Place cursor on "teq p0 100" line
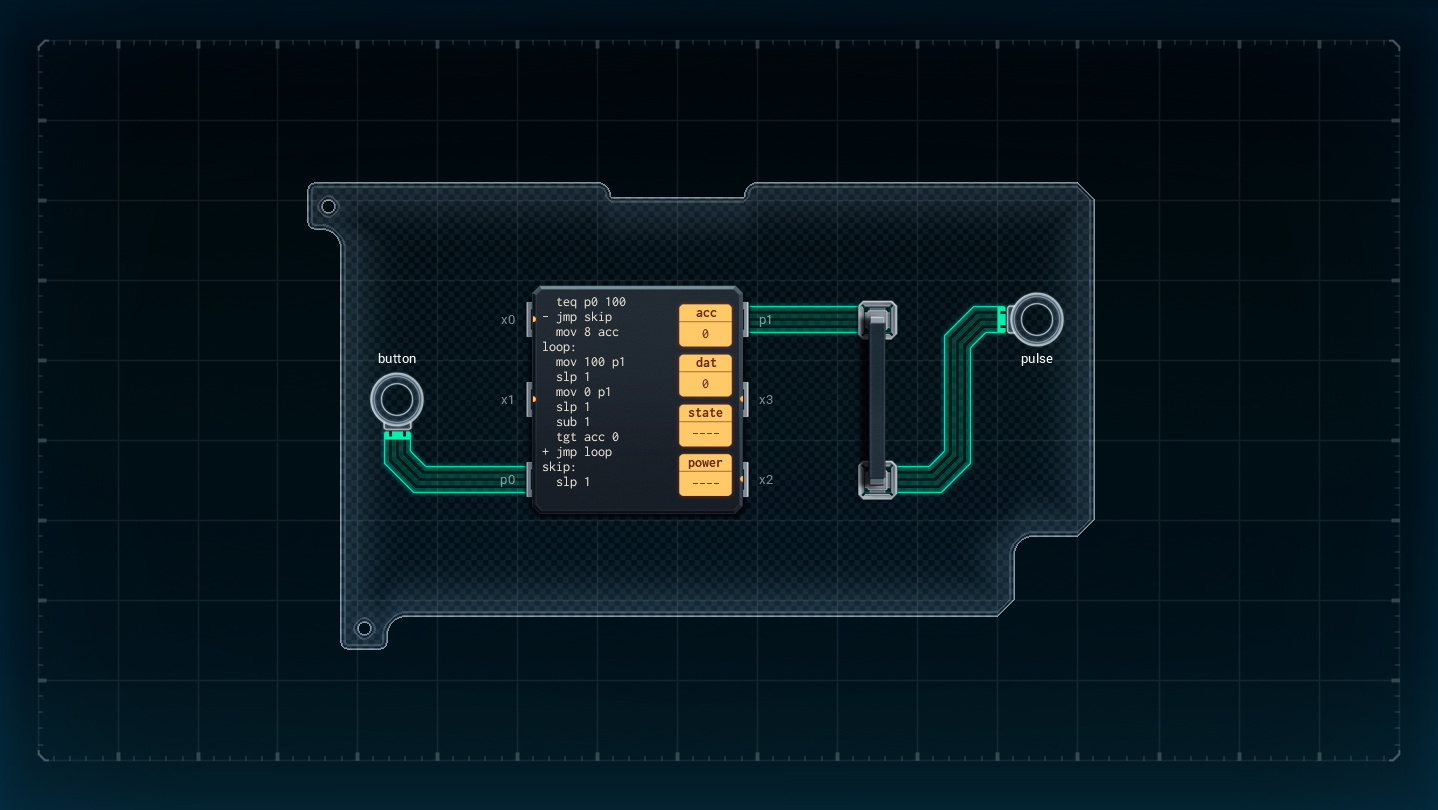Viewport: 1438px width, 810px height. pyautogui.click(x=591, y=302)
